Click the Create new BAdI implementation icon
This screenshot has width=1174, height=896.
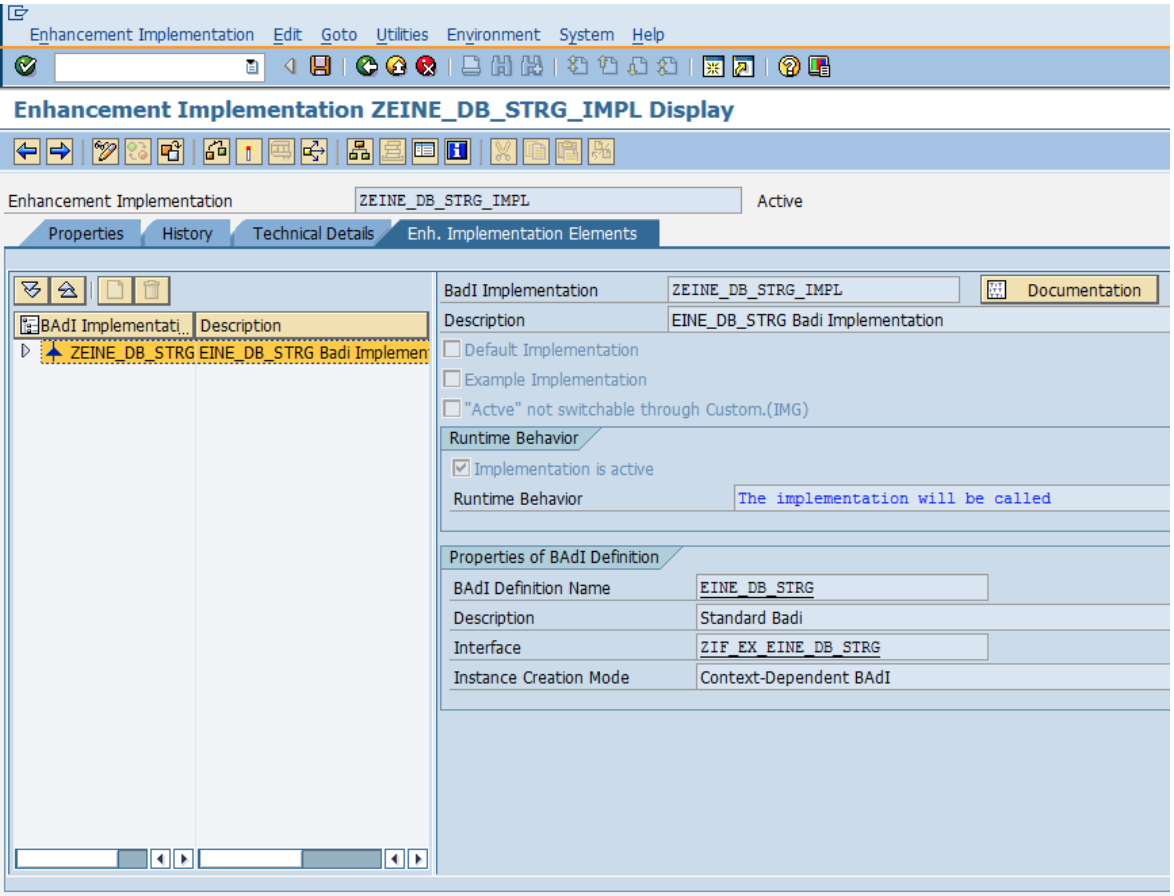(115, 290)
